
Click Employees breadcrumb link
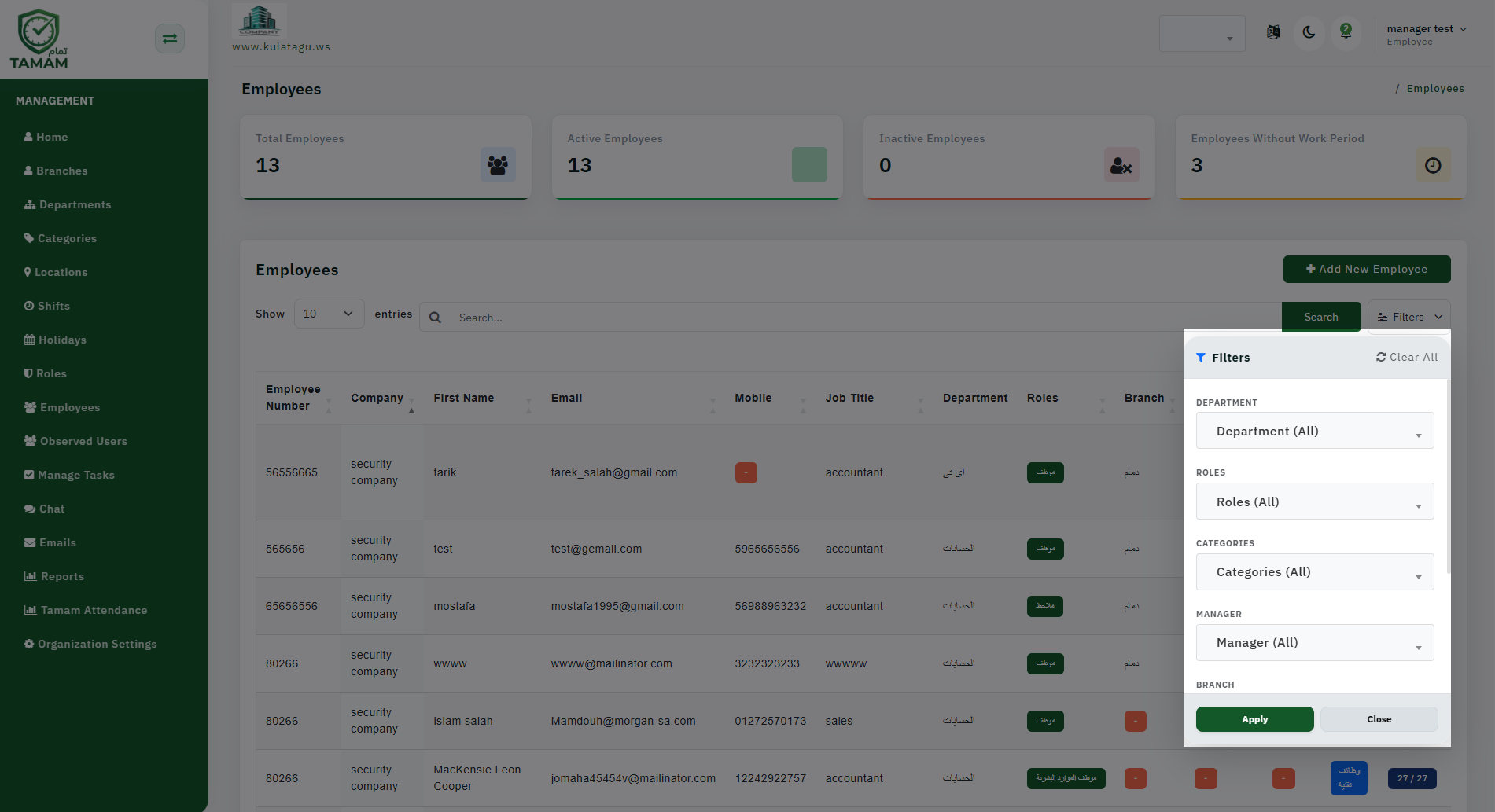(x=1435, y=89)
